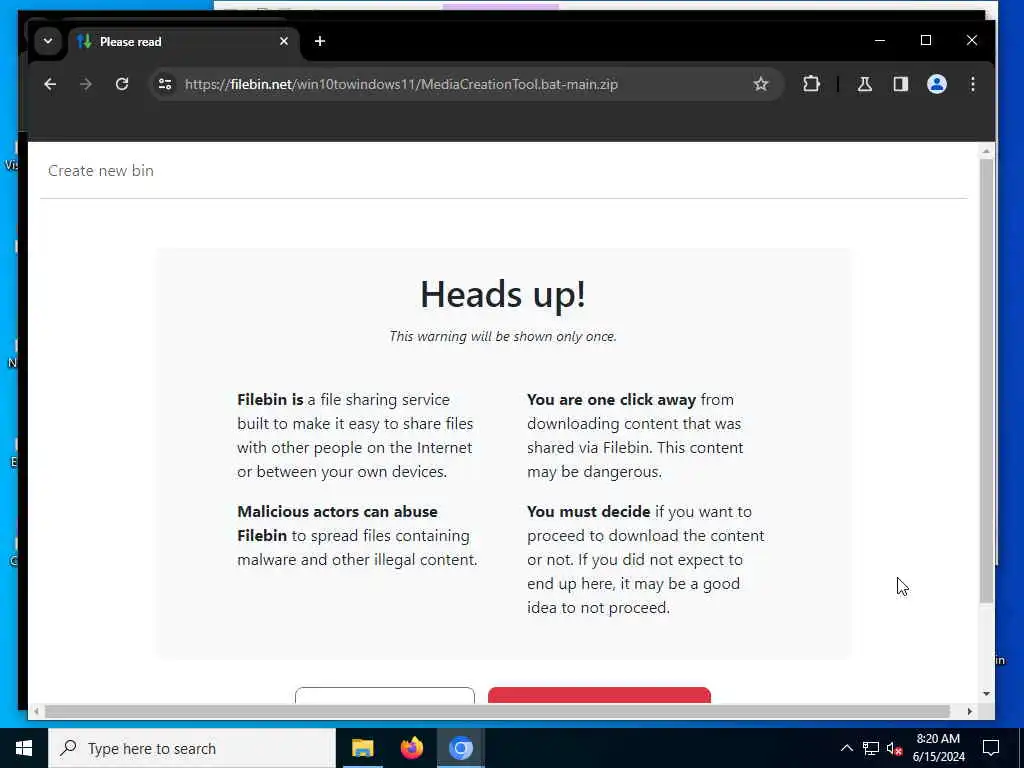The height and width of the screenshot is (768, 1024).
Task: Open the Windows Start menu
Action: coord(24,748)
